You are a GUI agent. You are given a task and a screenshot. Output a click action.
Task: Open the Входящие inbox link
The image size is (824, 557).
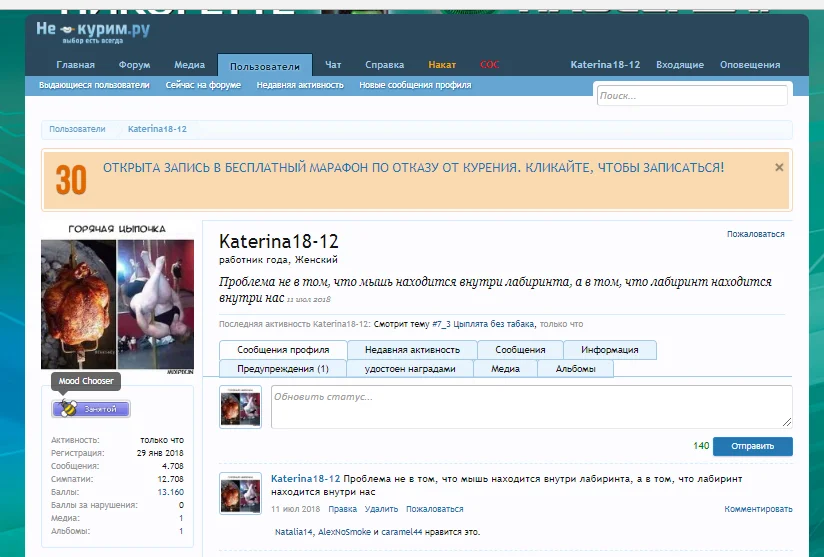click(x=680, y=65)
